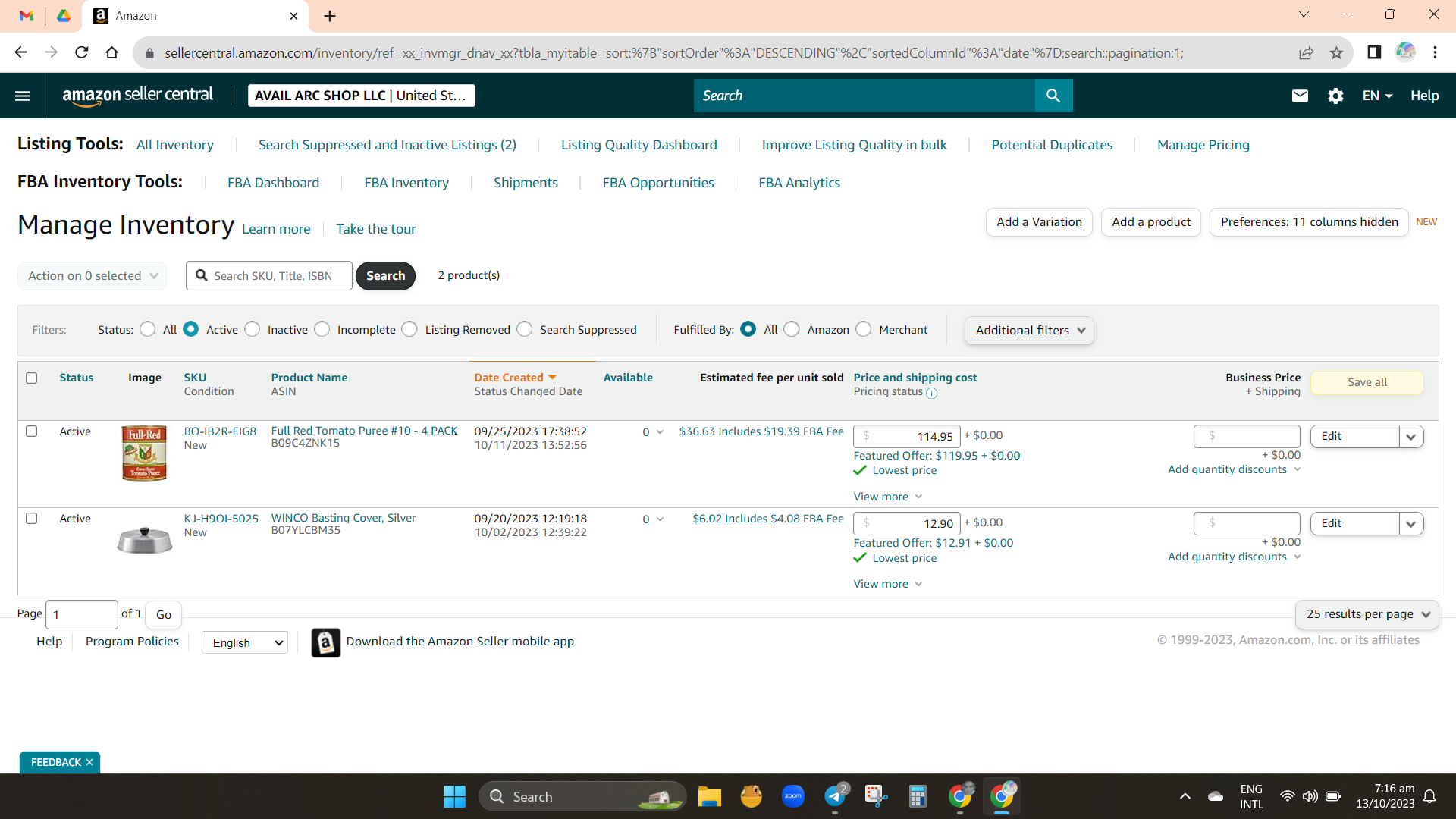This screenshot has width=1456, height=819.
Task: Open Chrome three-dot menu
Action: [1435, 52]
